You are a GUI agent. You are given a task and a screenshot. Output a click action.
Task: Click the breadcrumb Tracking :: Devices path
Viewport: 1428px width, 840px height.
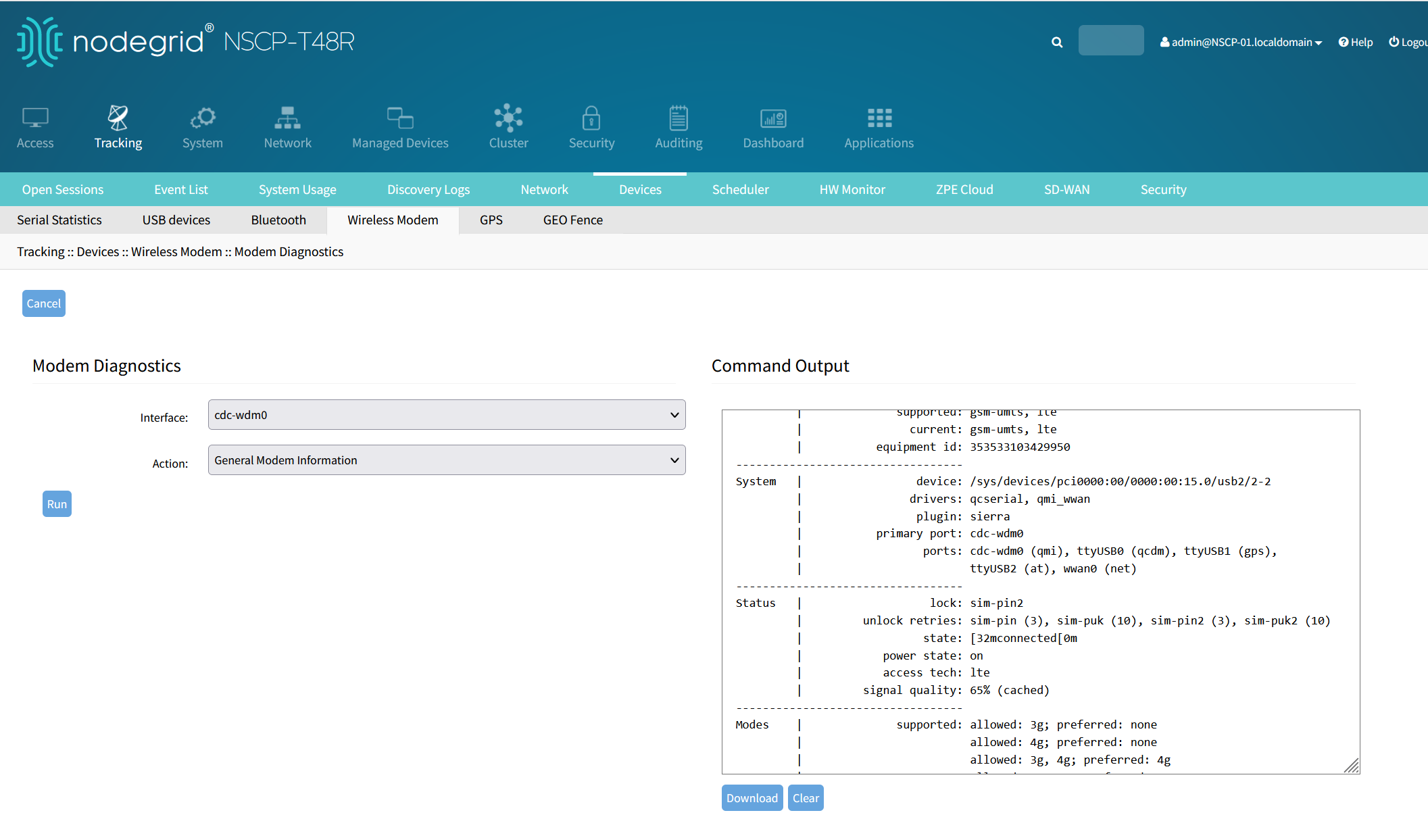coord(68,251)
